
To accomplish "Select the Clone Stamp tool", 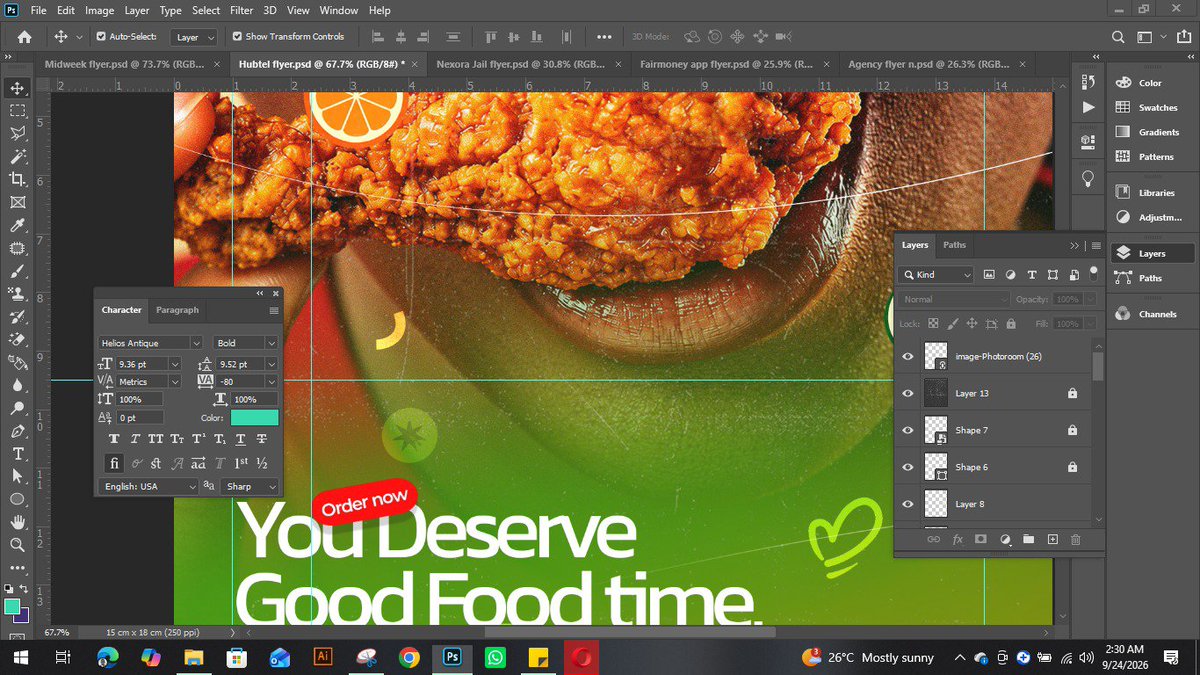I will tap(17, 294).
